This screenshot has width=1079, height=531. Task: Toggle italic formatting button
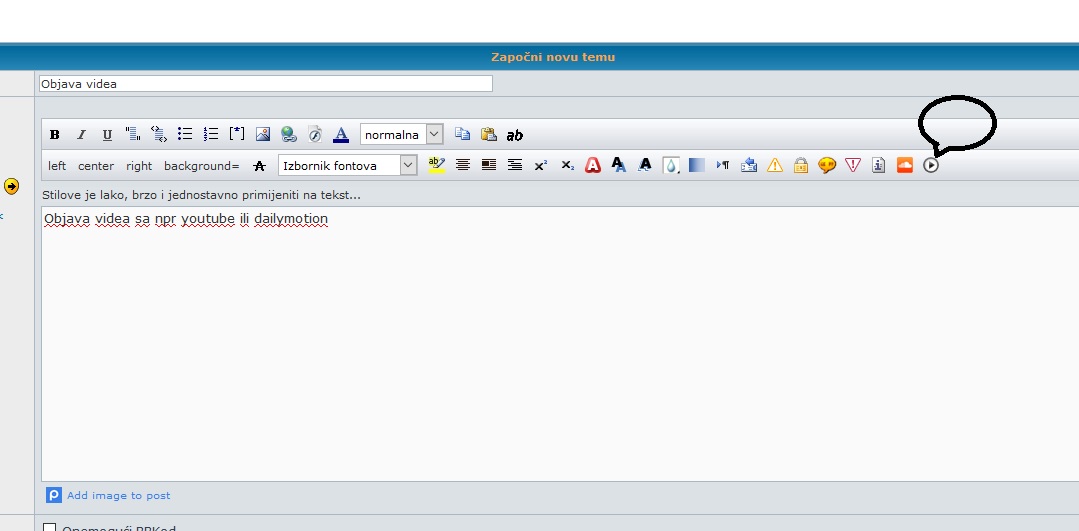point(81,135)
